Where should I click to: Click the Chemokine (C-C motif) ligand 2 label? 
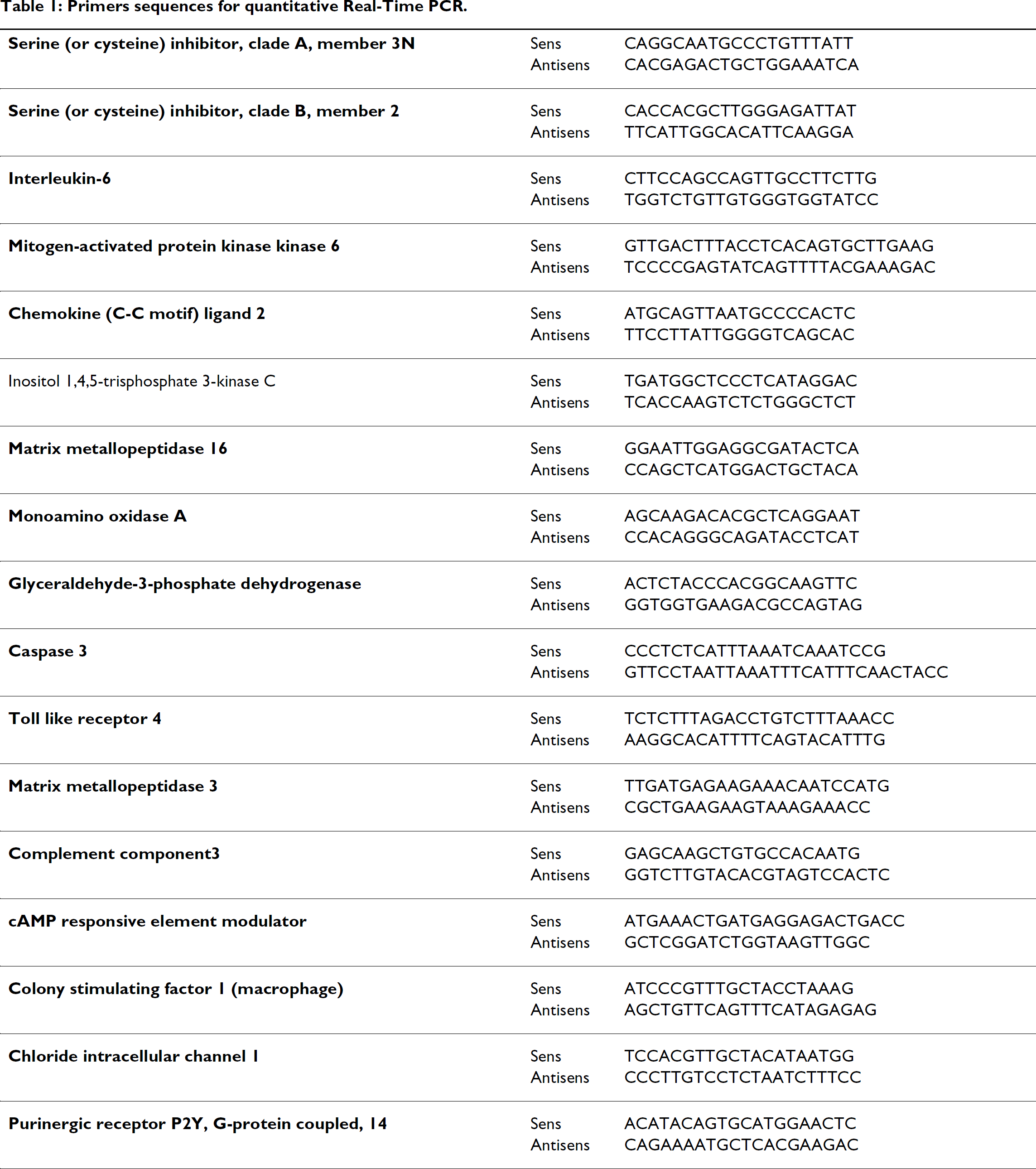(137, 314)
